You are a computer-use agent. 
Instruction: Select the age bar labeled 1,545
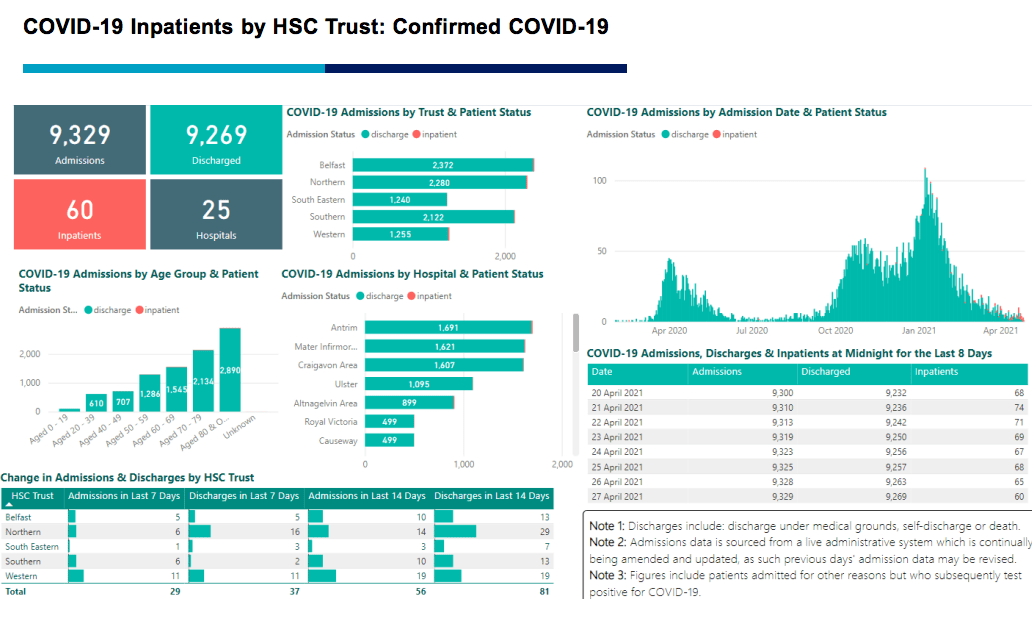(176, 389)
